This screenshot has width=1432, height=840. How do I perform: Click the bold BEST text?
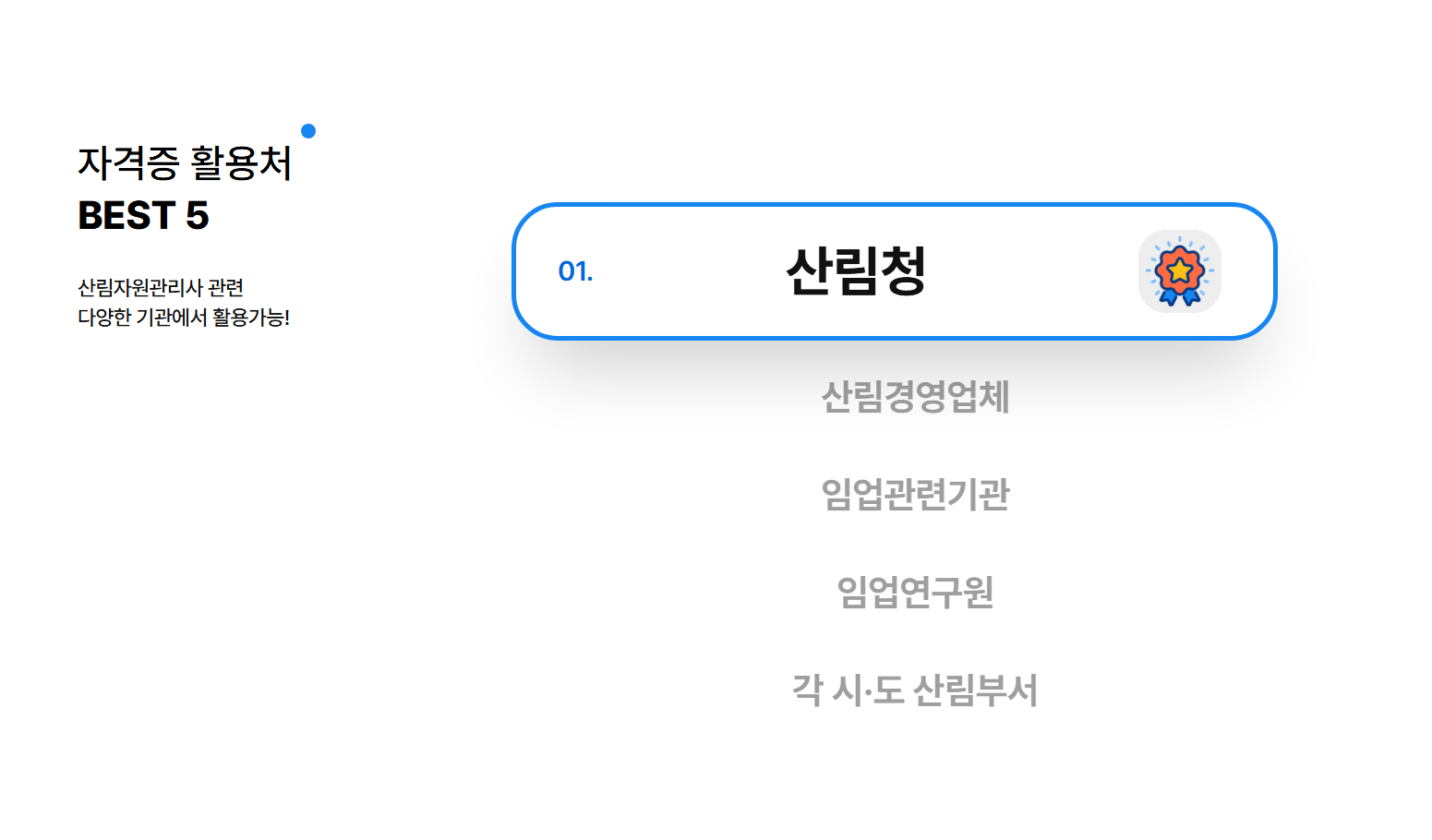click(126, 216)
